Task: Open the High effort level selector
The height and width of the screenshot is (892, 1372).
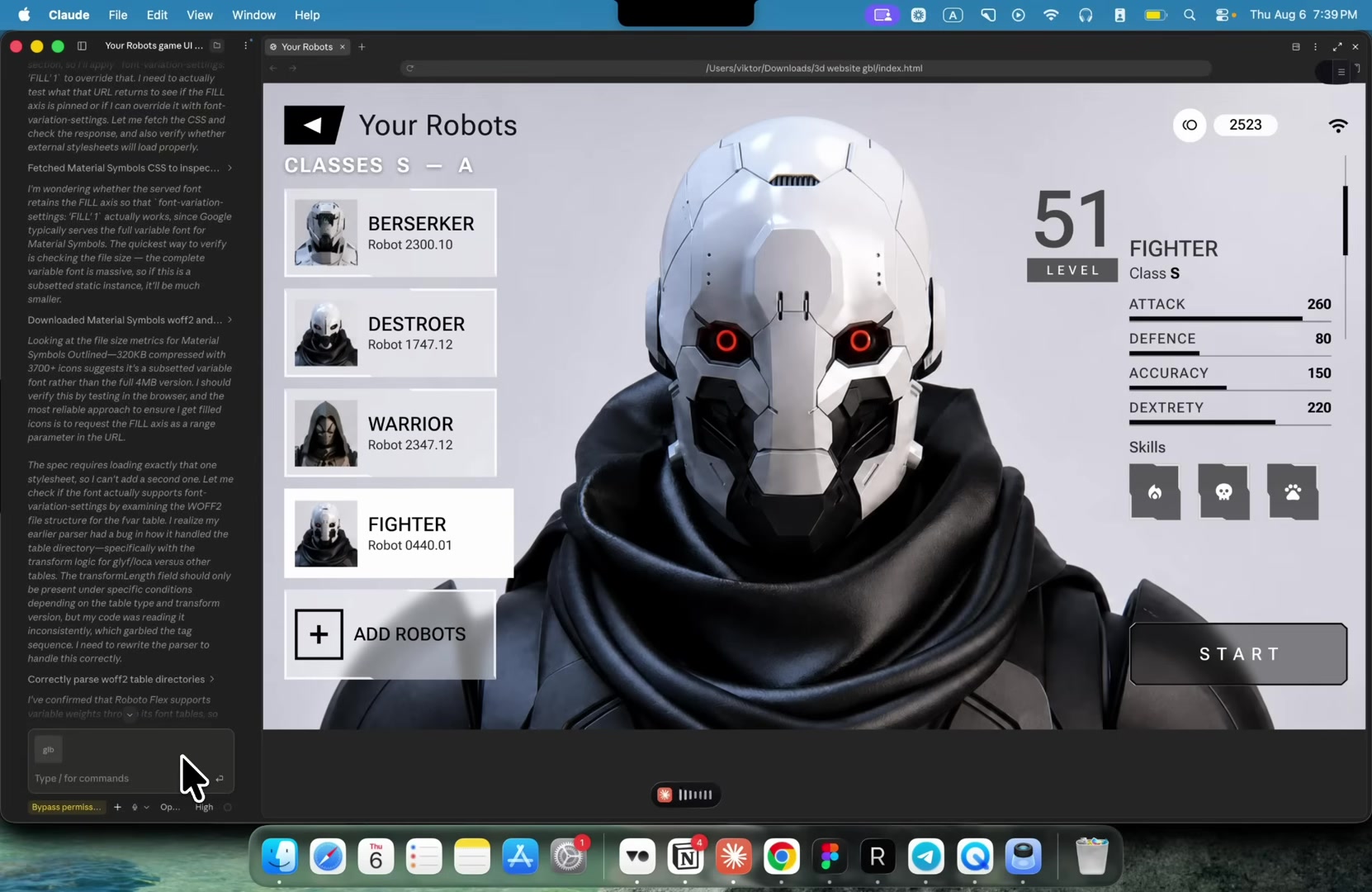Action: pos(204,807)
